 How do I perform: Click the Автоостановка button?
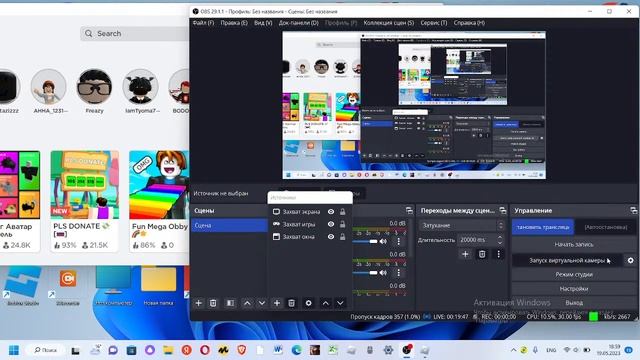[606, 227]
